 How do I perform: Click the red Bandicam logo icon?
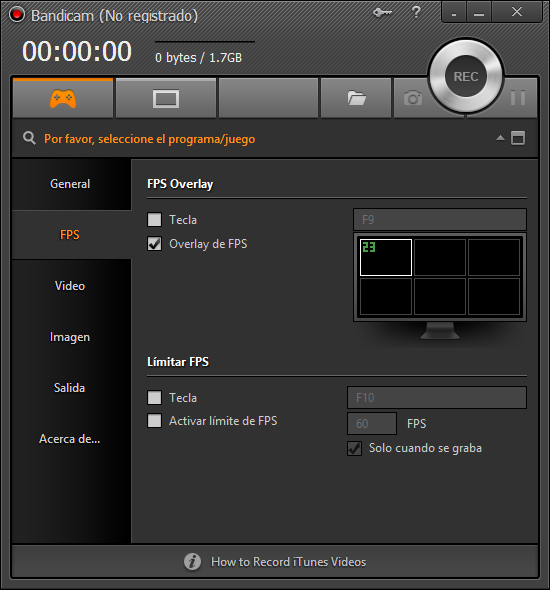17,15
